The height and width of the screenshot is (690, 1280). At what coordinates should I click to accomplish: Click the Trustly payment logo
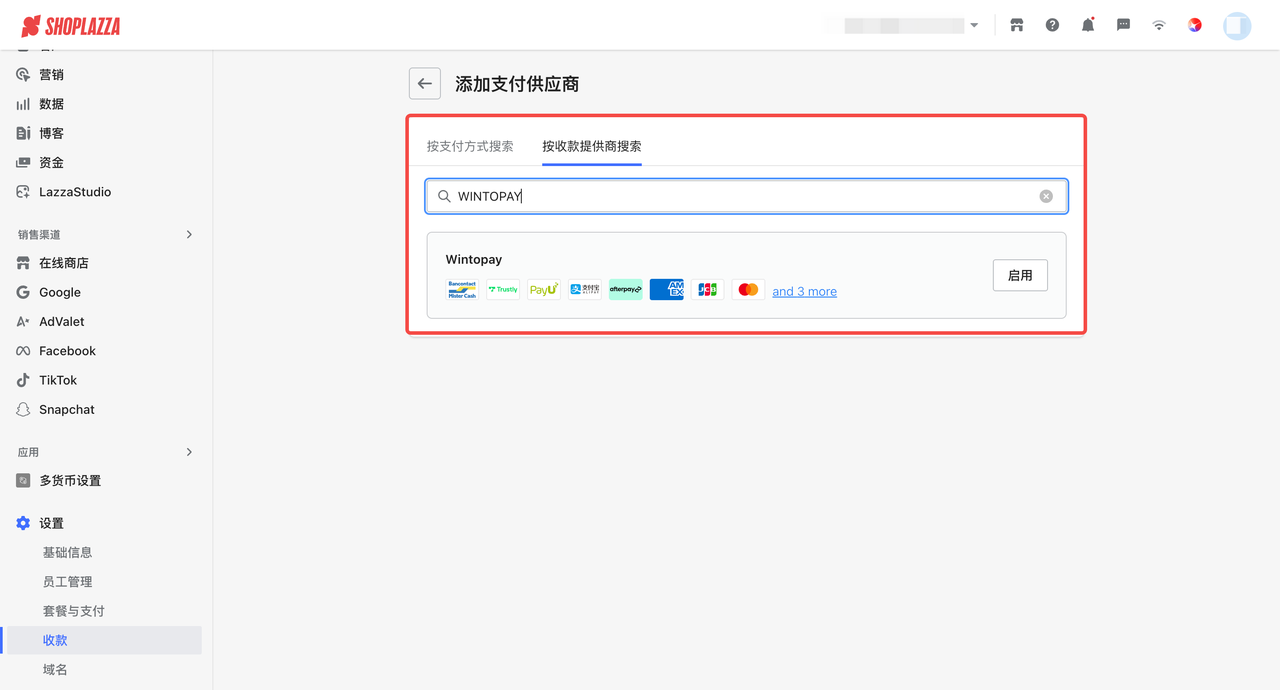[503, 290]
